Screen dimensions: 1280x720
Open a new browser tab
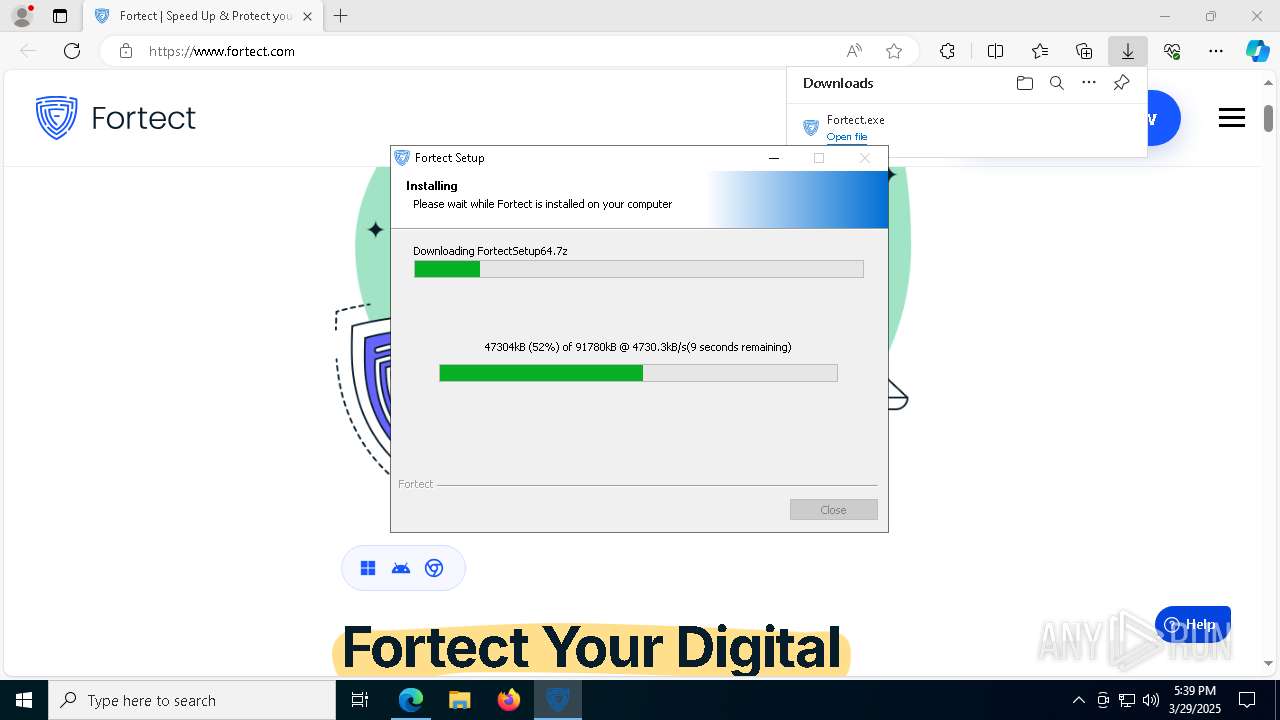coord(340,16)
